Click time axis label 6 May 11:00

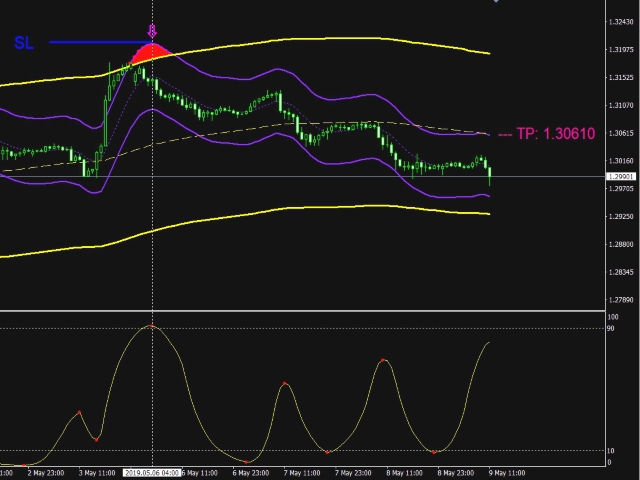[x=200, y=473]
